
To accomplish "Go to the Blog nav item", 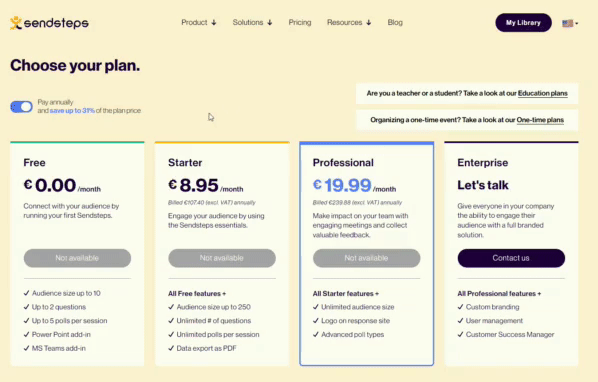I will pos(395,22).
